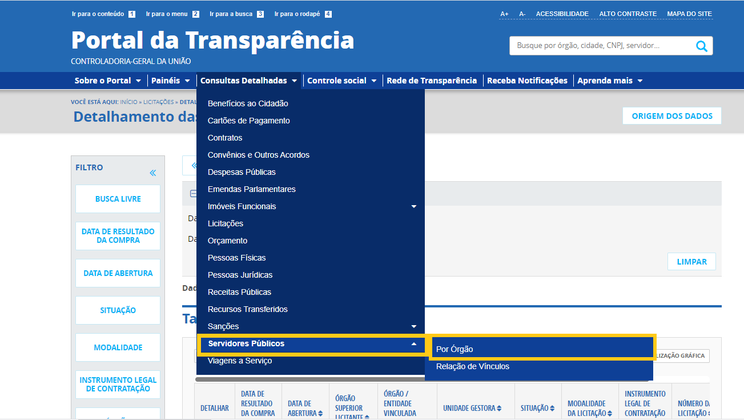
Task: Open Instrumento Legal de Contratação filter
Action: [118, 384]
